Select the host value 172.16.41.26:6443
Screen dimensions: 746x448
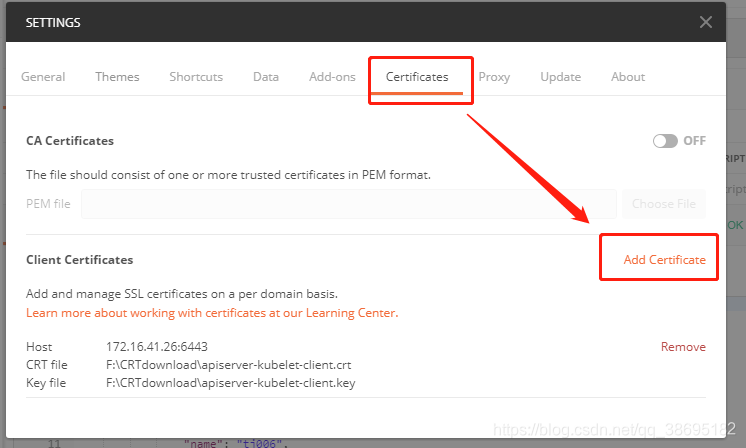[x=157, y=347]
